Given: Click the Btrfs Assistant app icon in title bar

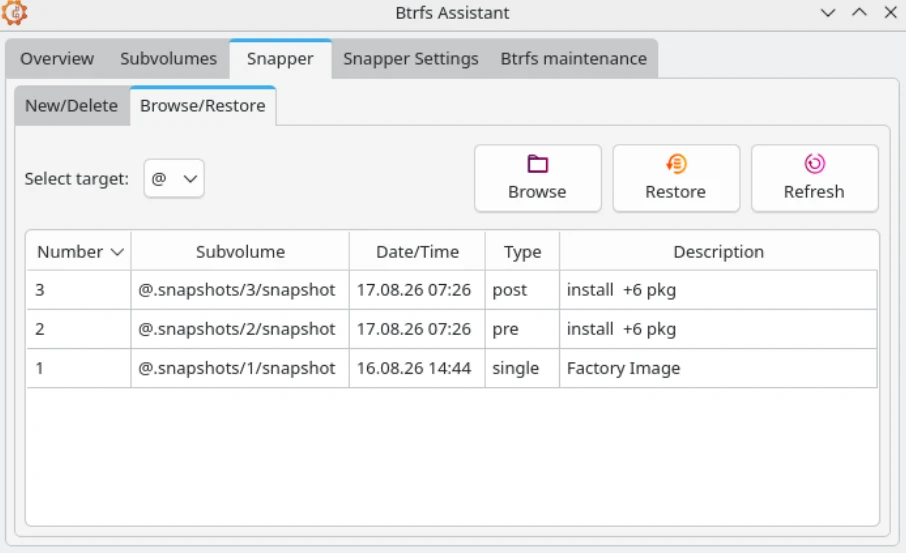Looking at the screenshot, I should 14,12.
